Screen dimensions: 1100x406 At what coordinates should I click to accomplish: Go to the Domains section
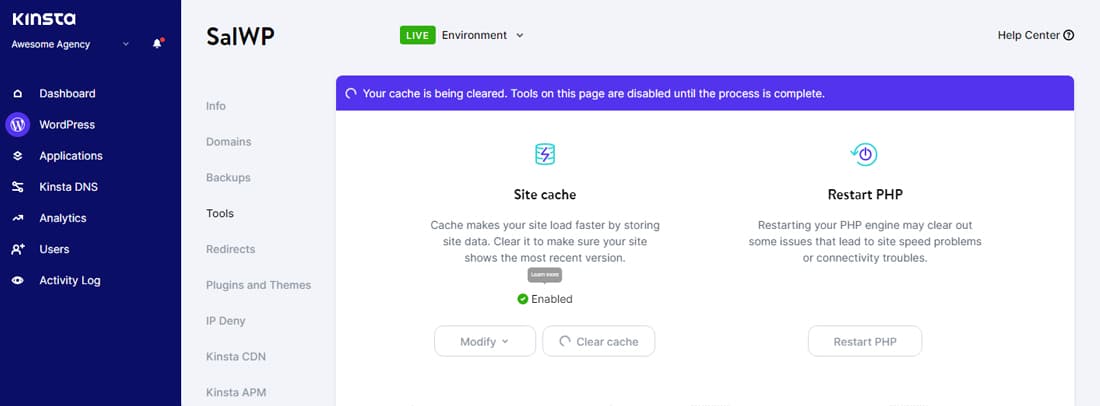click(228, 142)
